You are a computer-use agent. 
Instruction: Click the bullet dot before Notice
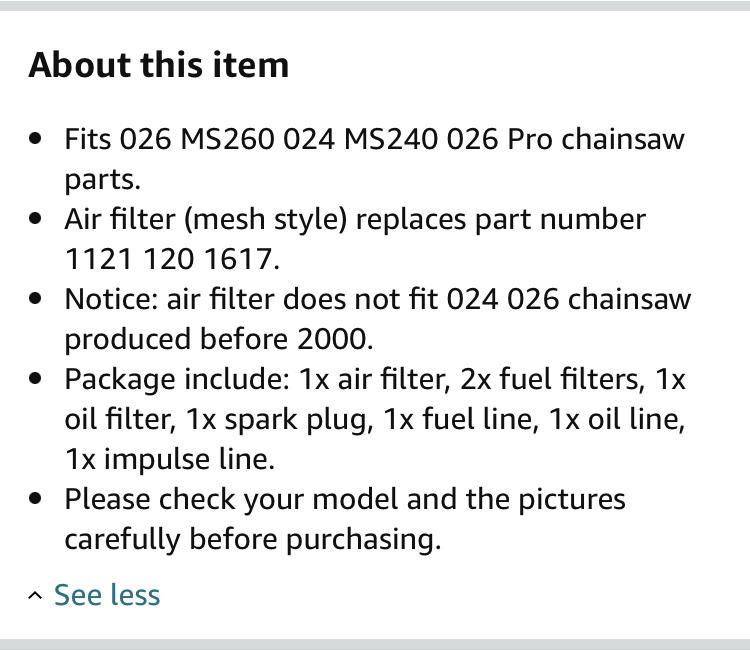click(x=35, y=298)
